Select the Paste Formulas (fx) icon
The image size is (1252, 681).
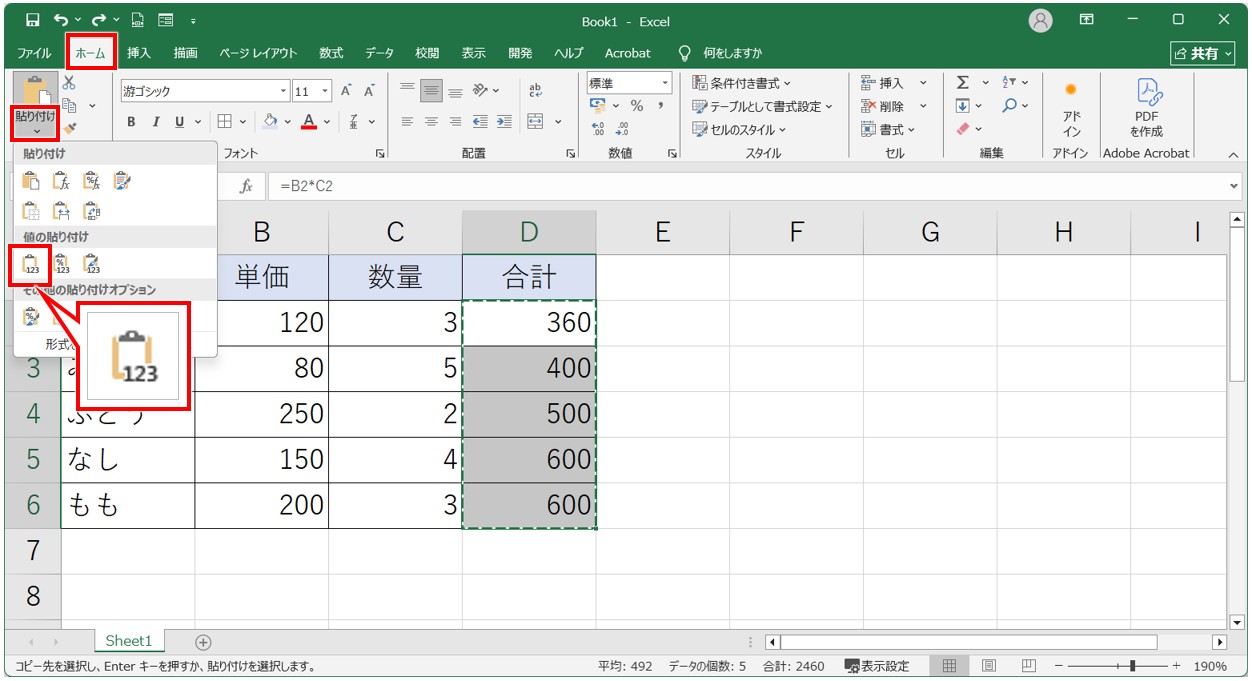[61, 181]
